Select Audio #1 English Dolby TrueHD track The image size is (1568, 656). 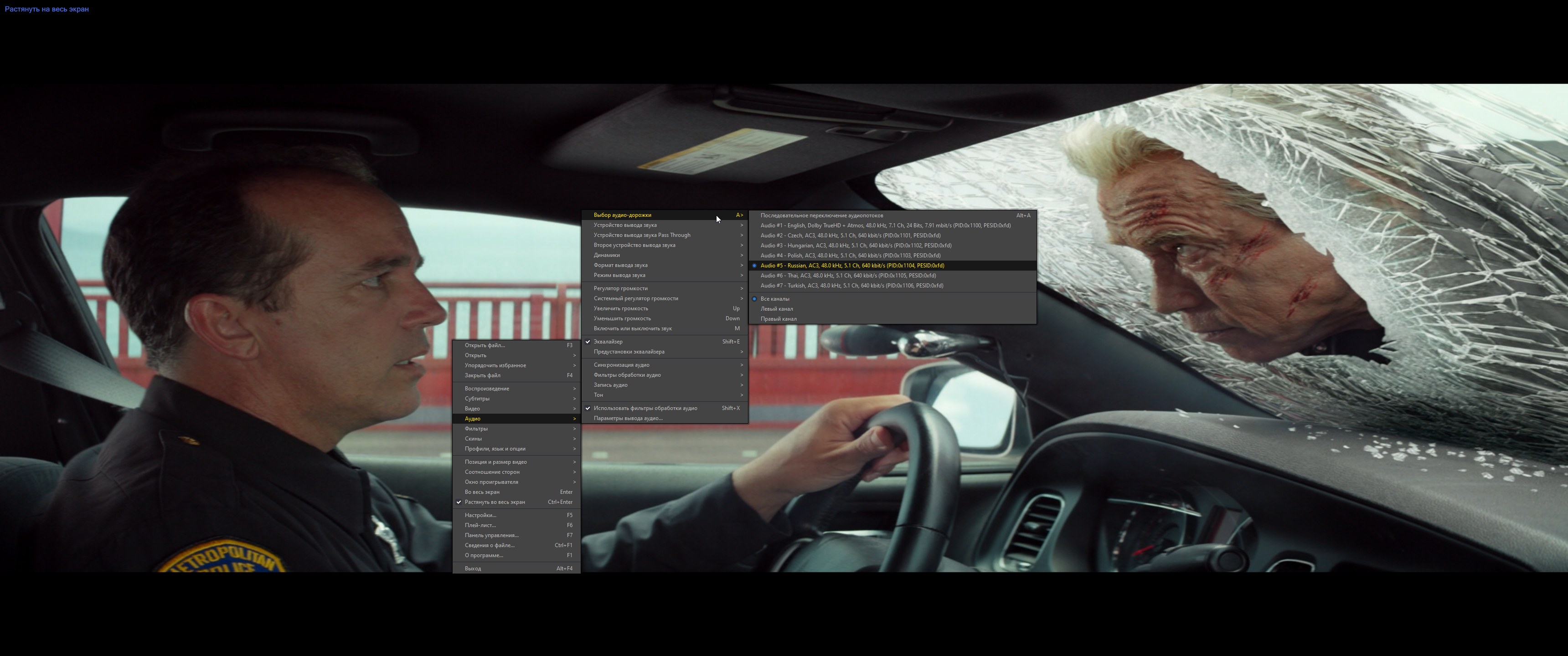click(x=892, y=225)
